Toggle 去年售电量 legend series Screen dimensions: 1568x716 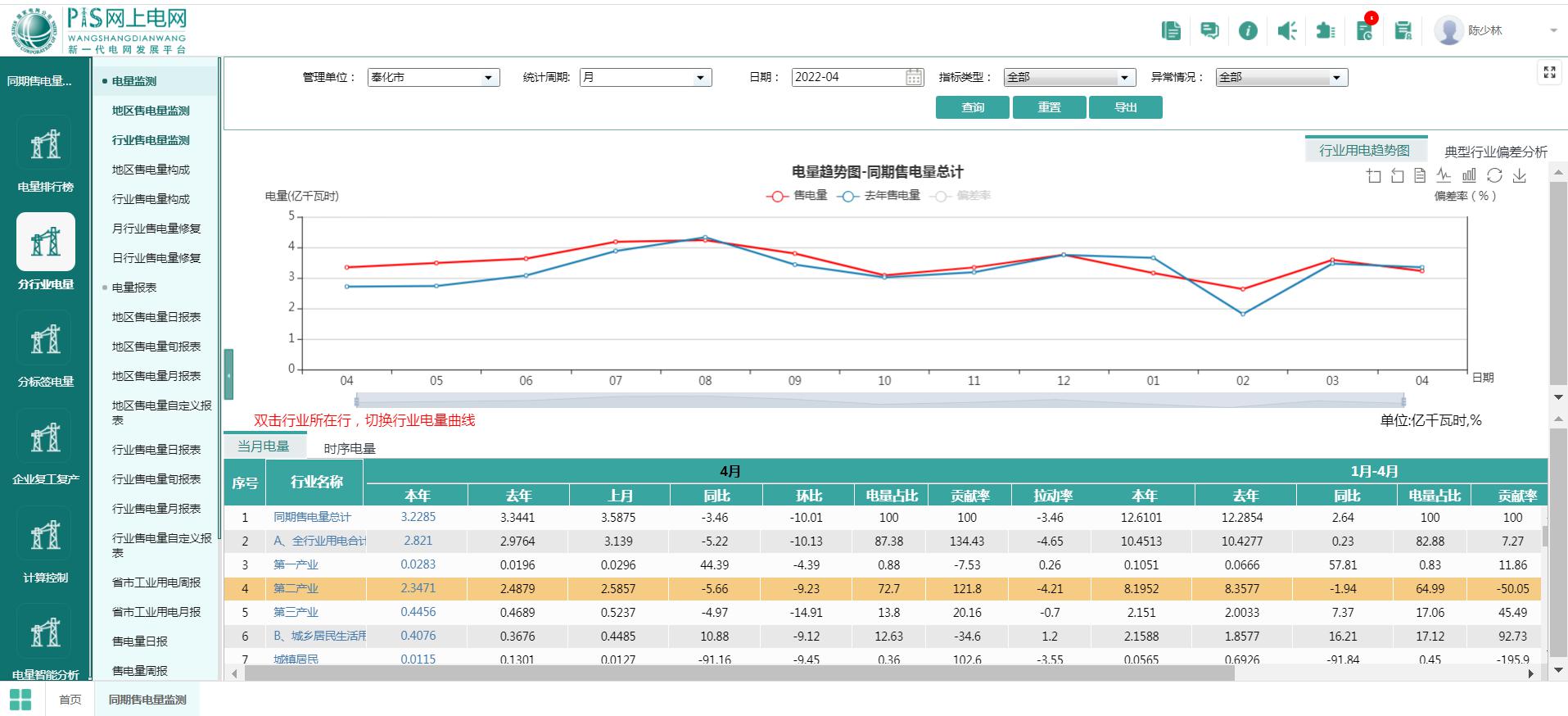tap(879, 196)
